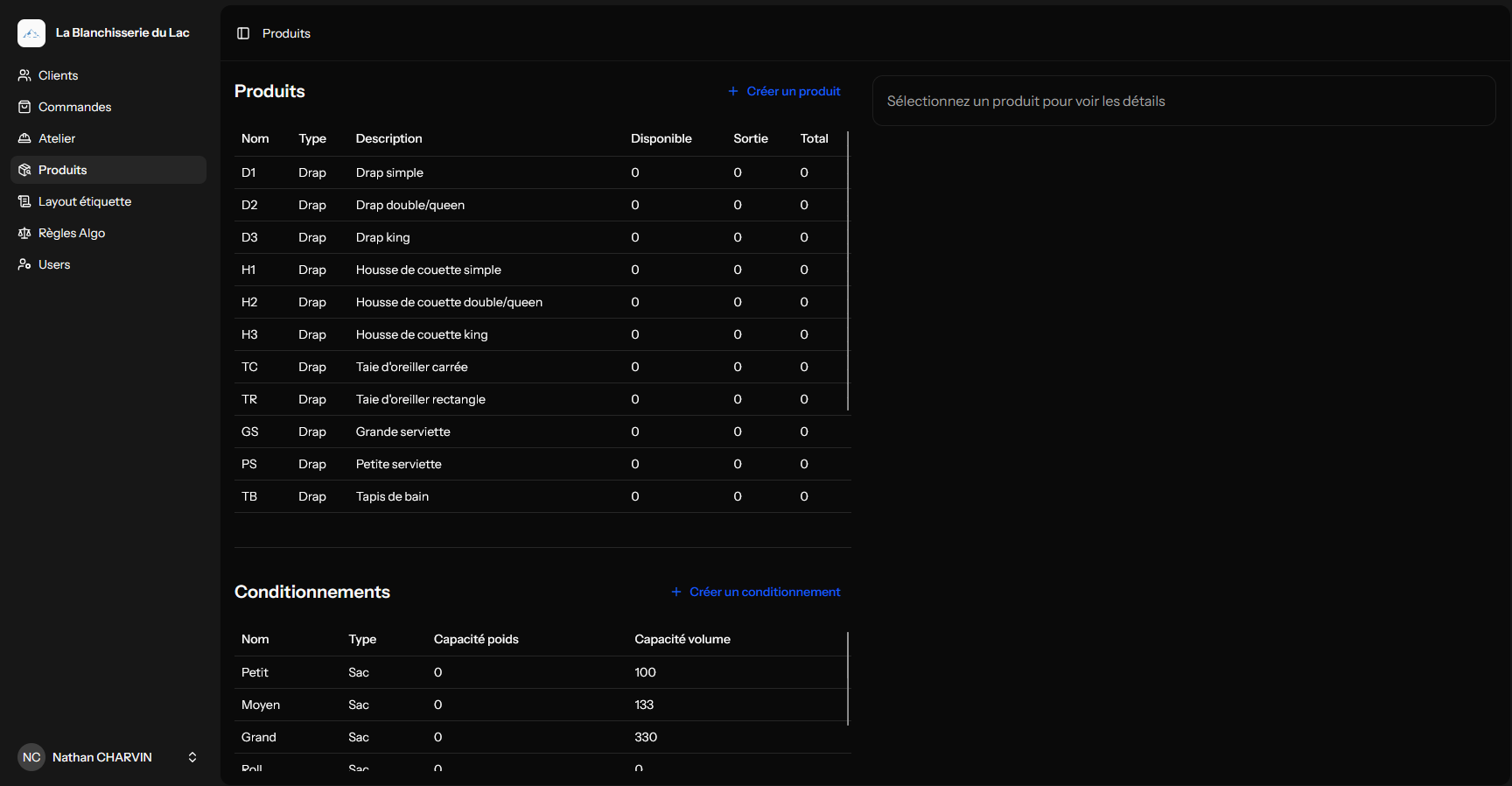Click the Atelier icon in sidebar
This screenshot has height=786, width=1512.
point(24,138)
